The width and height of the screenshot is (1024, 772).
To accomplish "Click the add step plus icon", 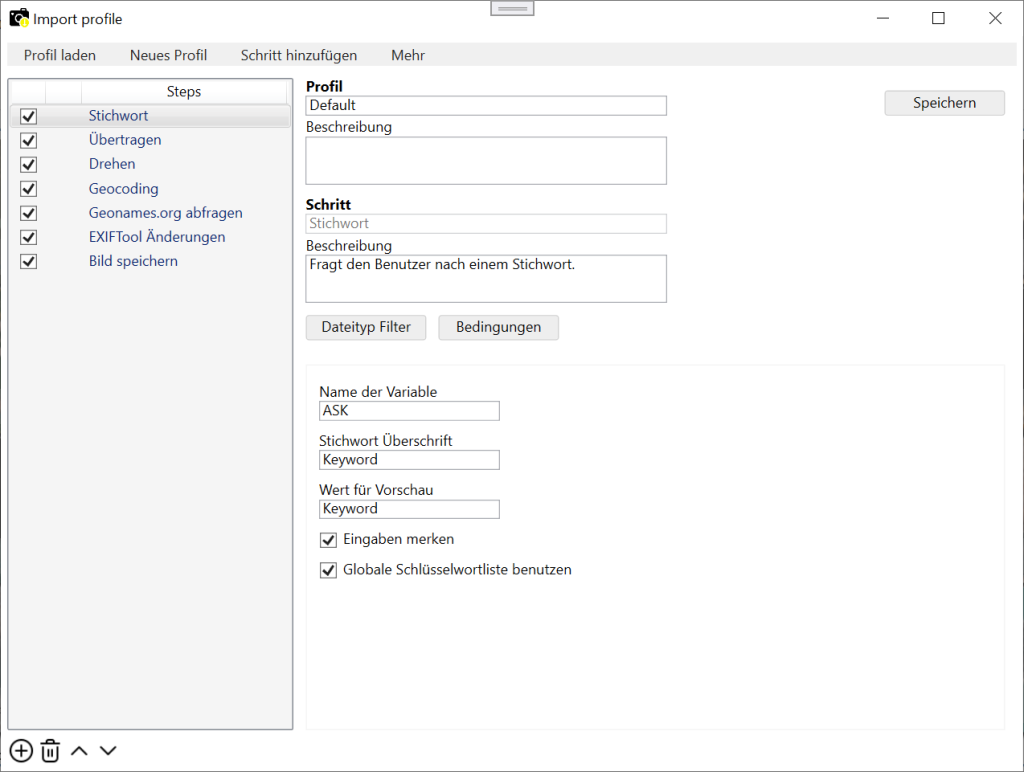I will coord(21,750).
